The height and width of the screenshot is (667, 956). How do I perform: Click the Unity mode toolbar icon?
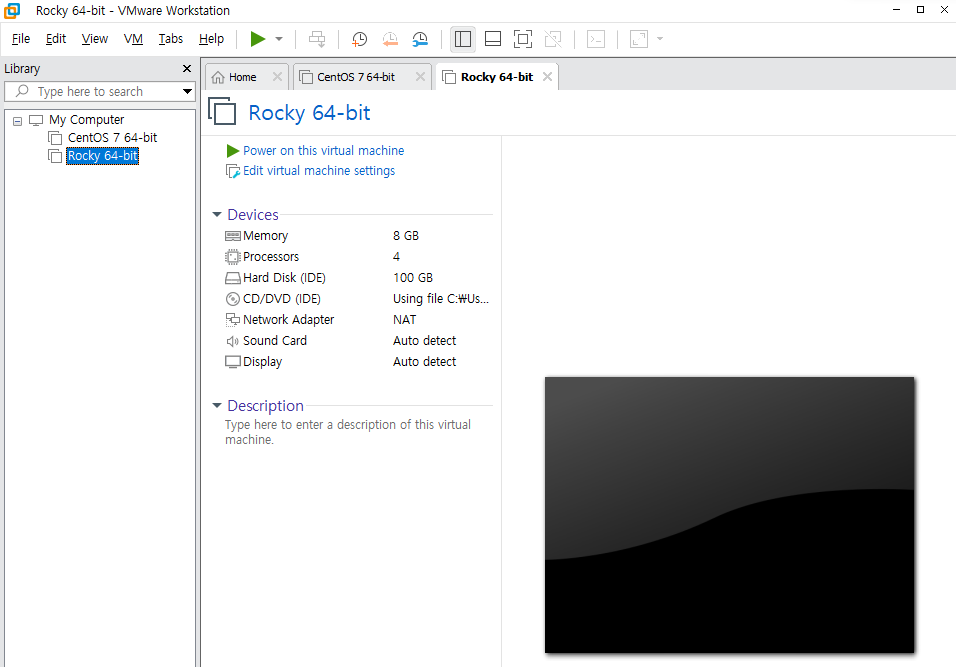click(x=553, y=39)
